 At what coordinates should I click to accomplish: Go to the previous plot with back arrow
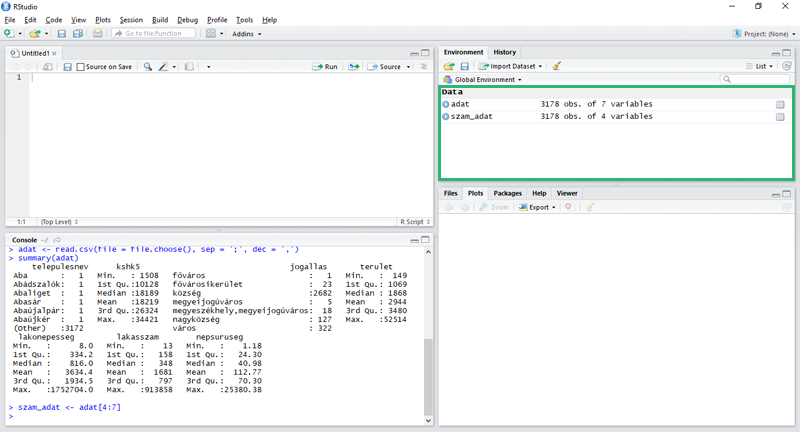coord(448,207)
